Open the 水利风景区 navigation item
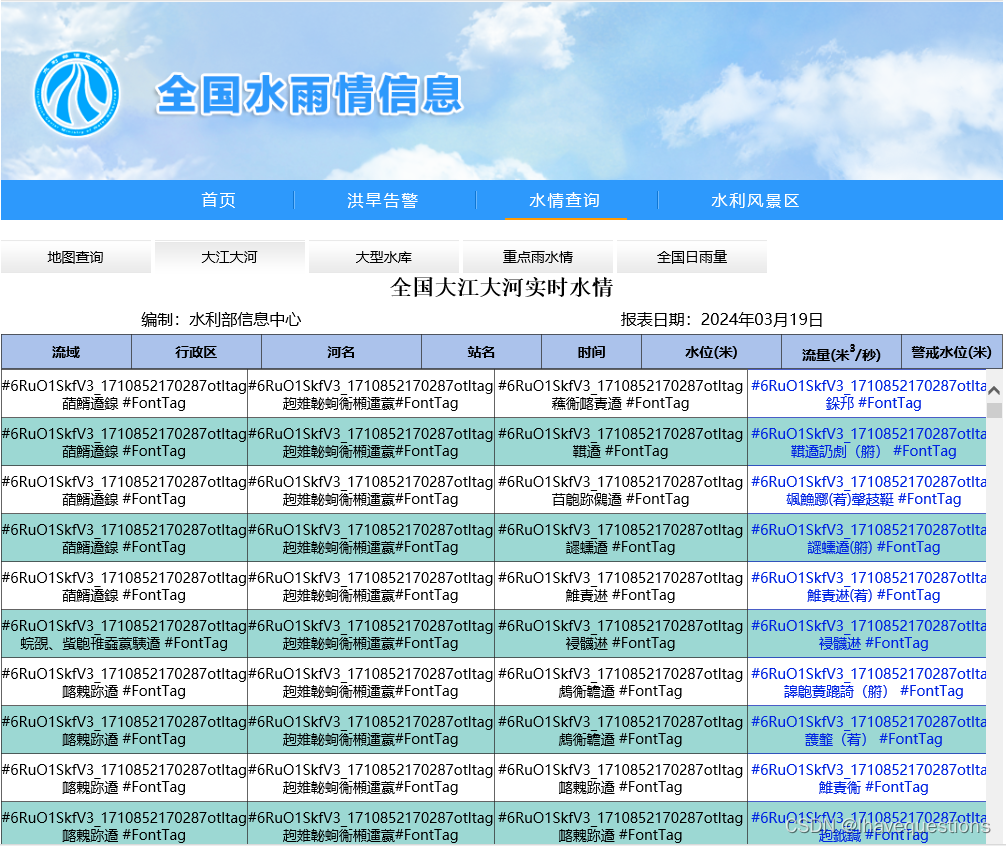1006x846 pixels. 755,201
